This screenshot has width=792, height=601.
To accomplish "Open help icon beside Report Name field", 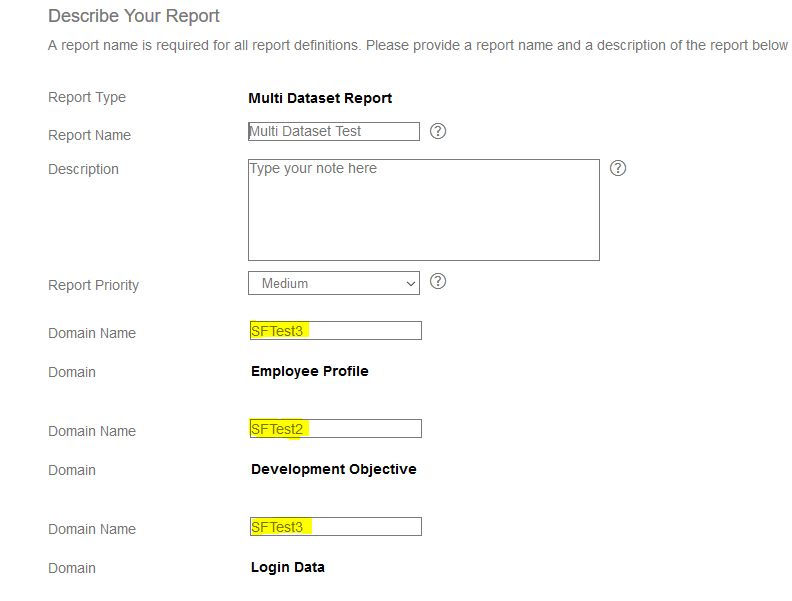I will tap(438, 131).
